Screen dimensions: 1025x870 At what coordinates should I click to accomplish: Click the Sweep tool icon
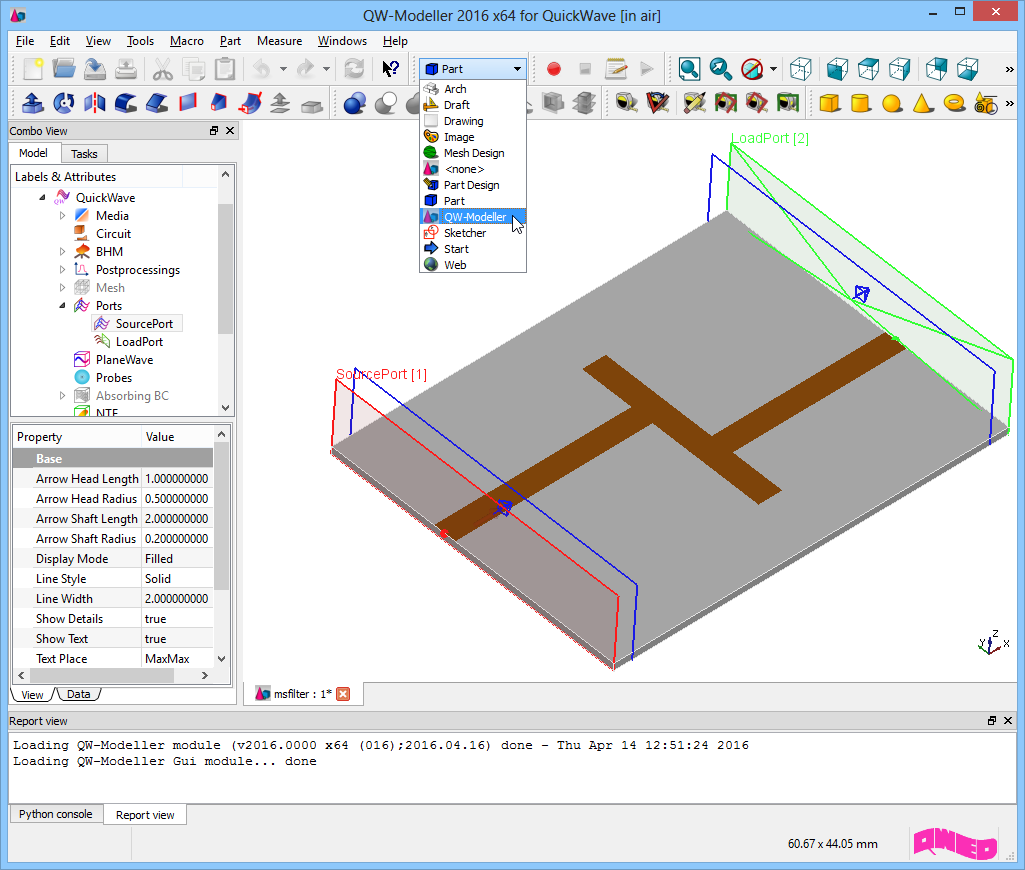(x=250, y=103)
